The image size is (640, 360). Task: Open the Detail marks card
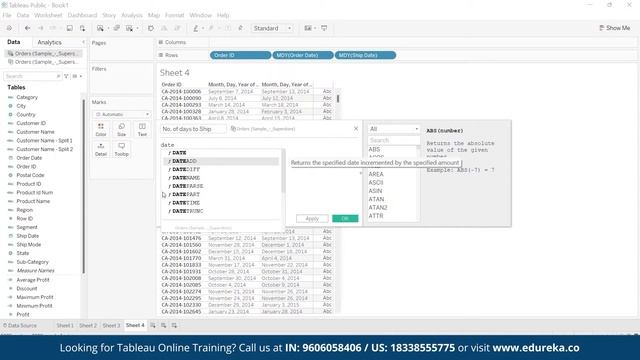pyautogui.click(x=101, y=149)
